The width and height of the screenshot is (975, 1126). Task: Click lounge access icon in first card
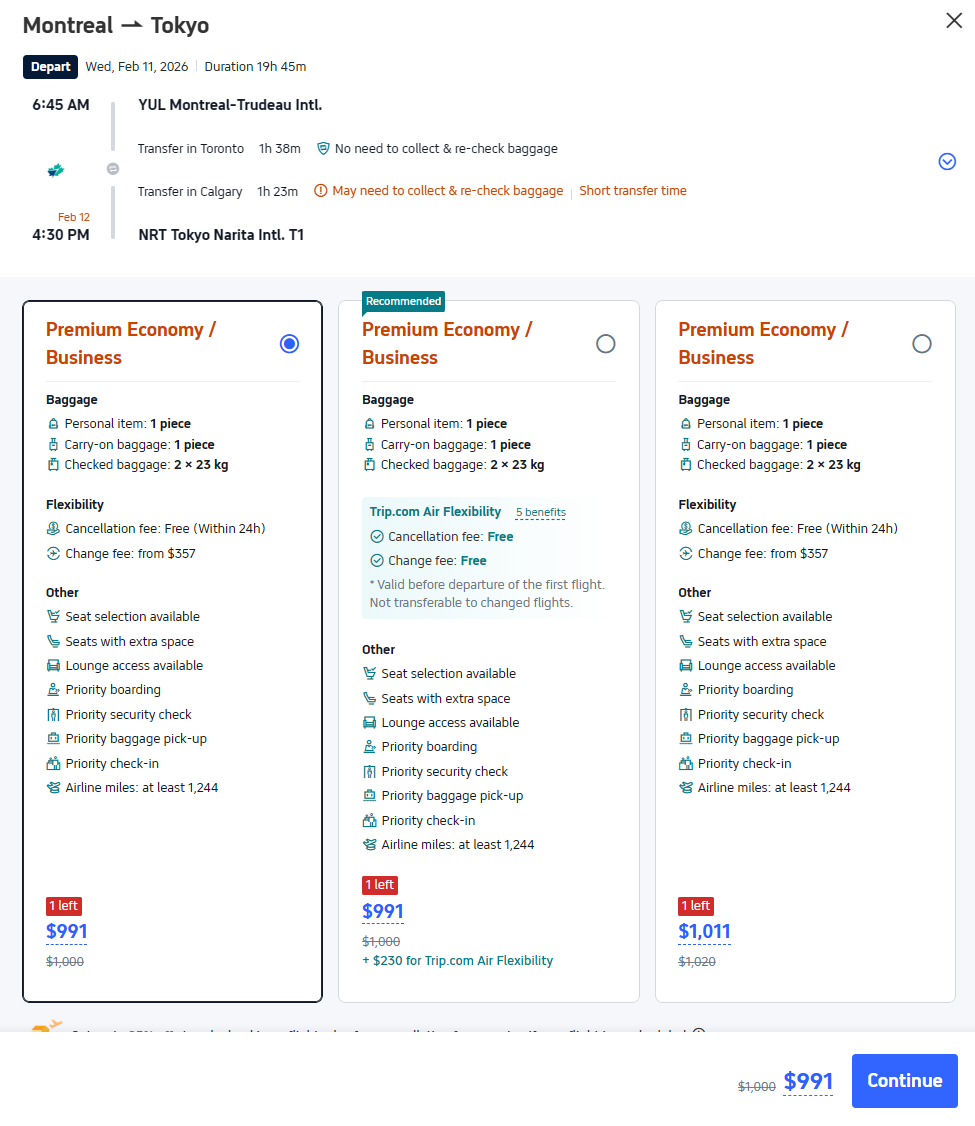pyautogui.click(x=54, y=666)
